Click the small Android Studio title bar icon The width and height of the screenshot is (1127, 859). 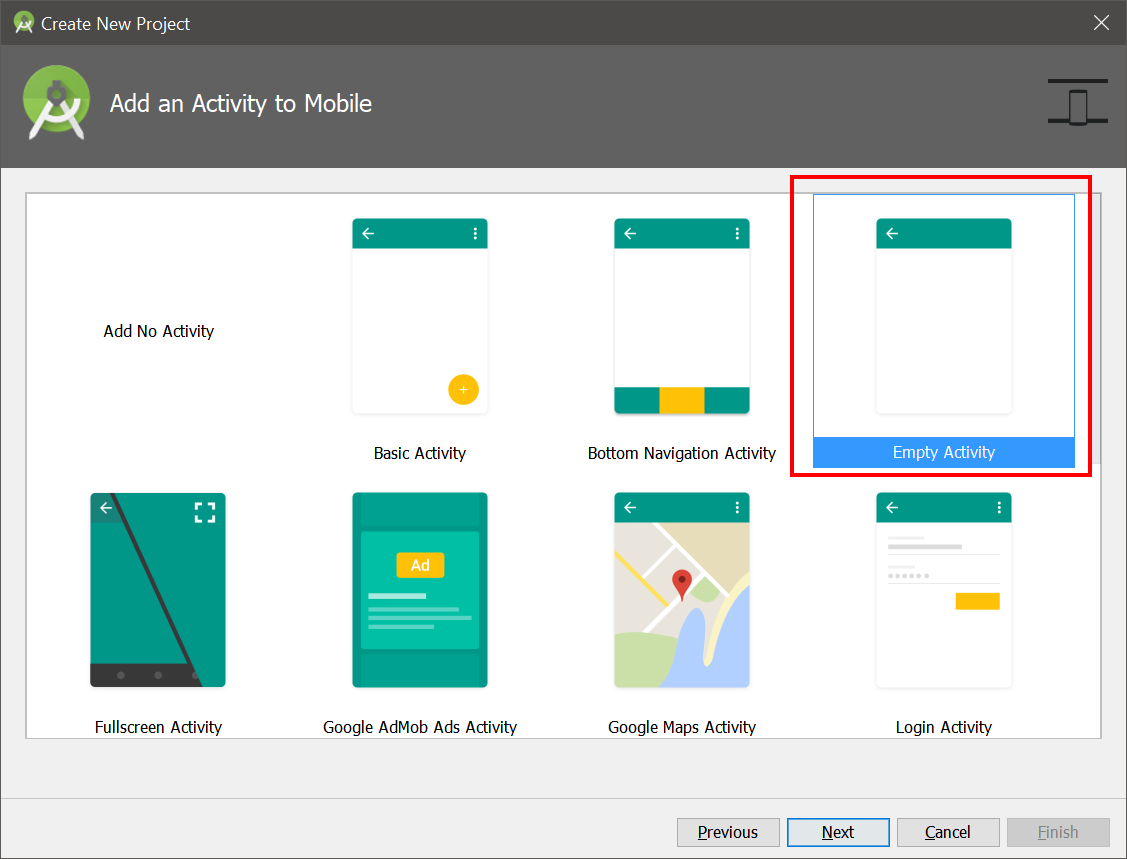pyautogui.click(x=24, y=22)
